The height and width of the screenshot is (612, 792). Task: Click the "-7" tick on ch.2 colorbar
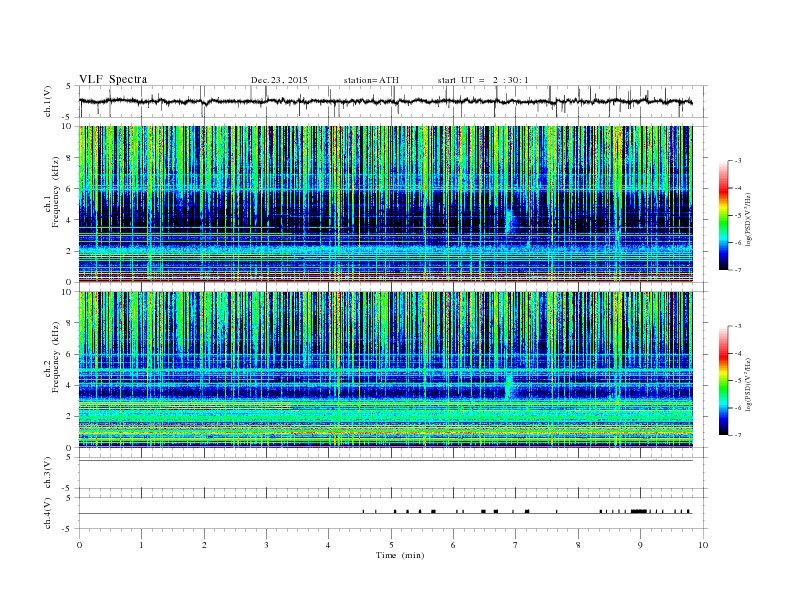point(738,435)
